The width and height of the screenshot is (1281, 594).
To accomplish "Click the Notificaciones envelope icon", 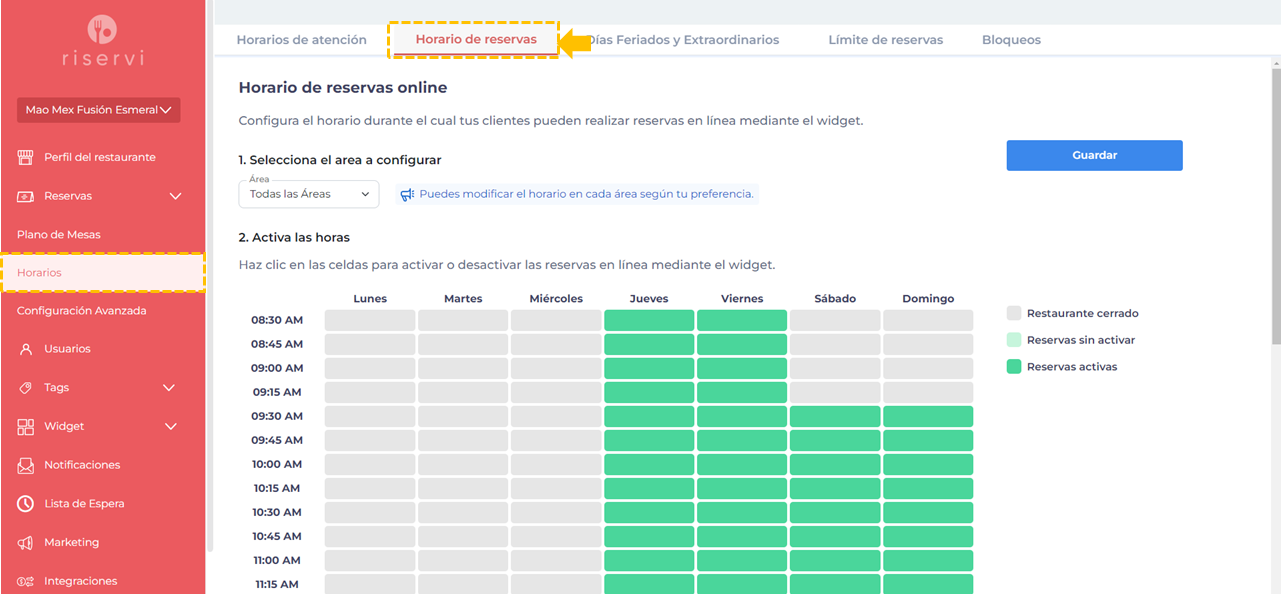I will coord(26,465).
